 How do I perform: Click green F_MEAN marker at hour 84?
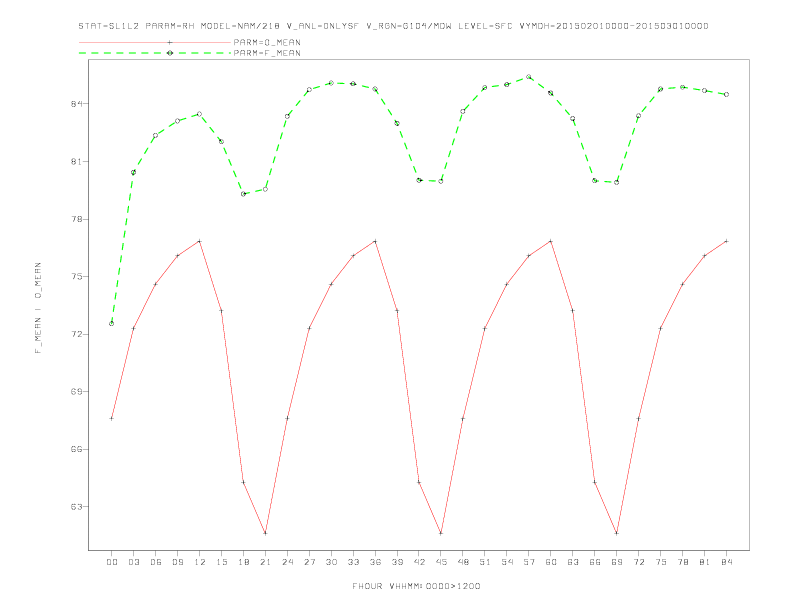click(x=726, y=94)
